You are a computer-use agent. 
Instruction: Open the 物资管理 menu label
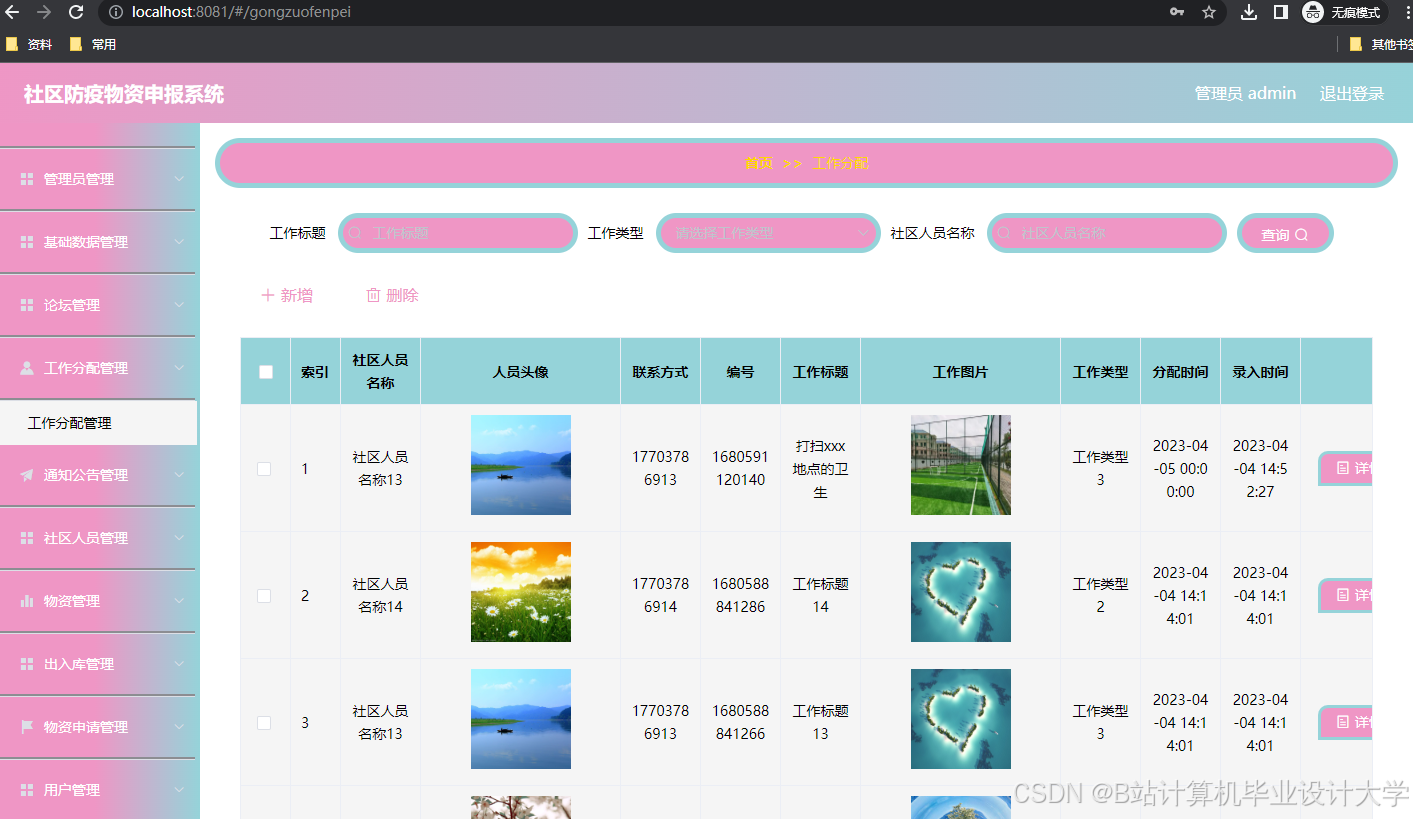[x=72, y=601]
